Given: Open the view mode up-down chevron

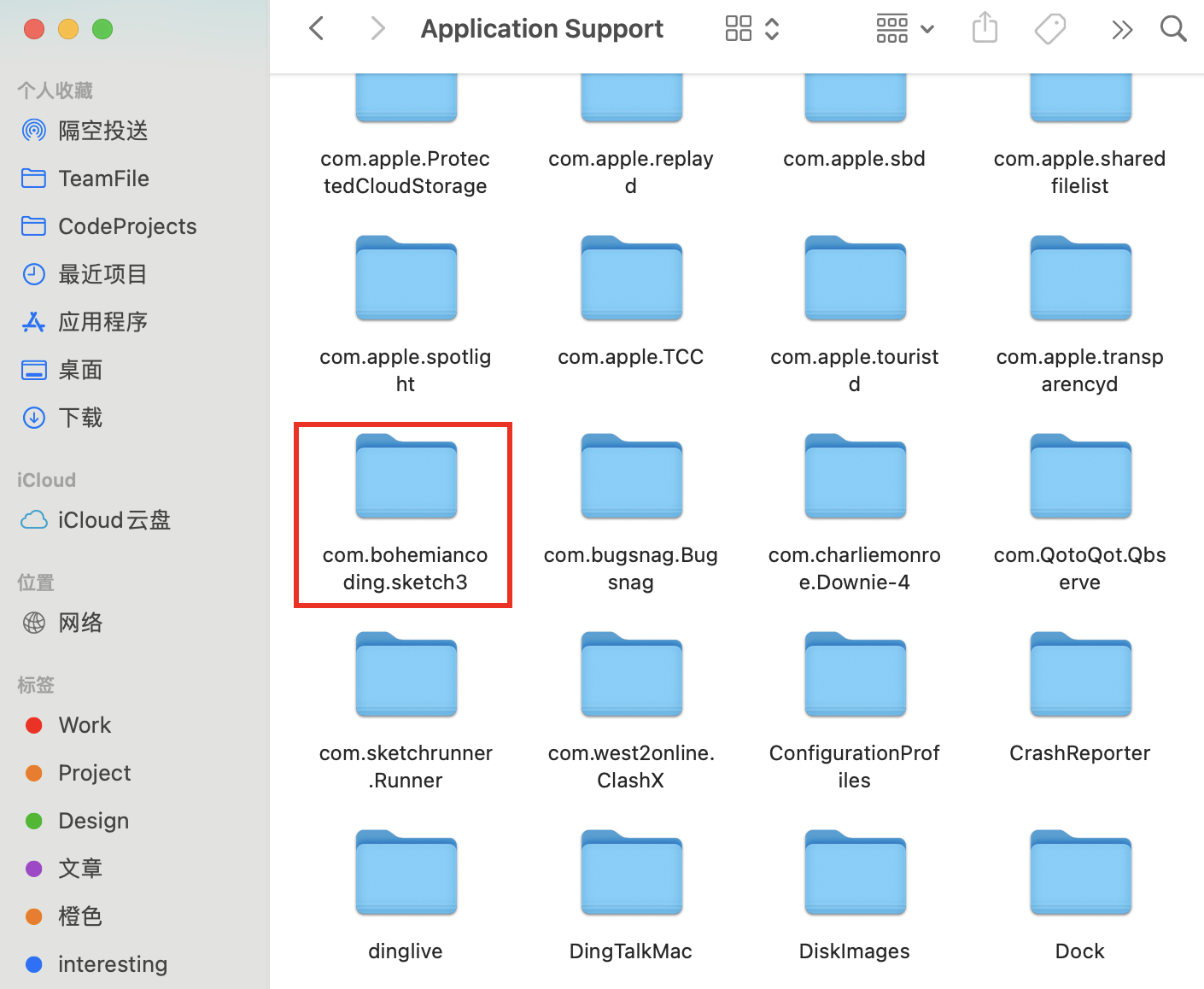Looking at the screenshot, I should [772, 29].
